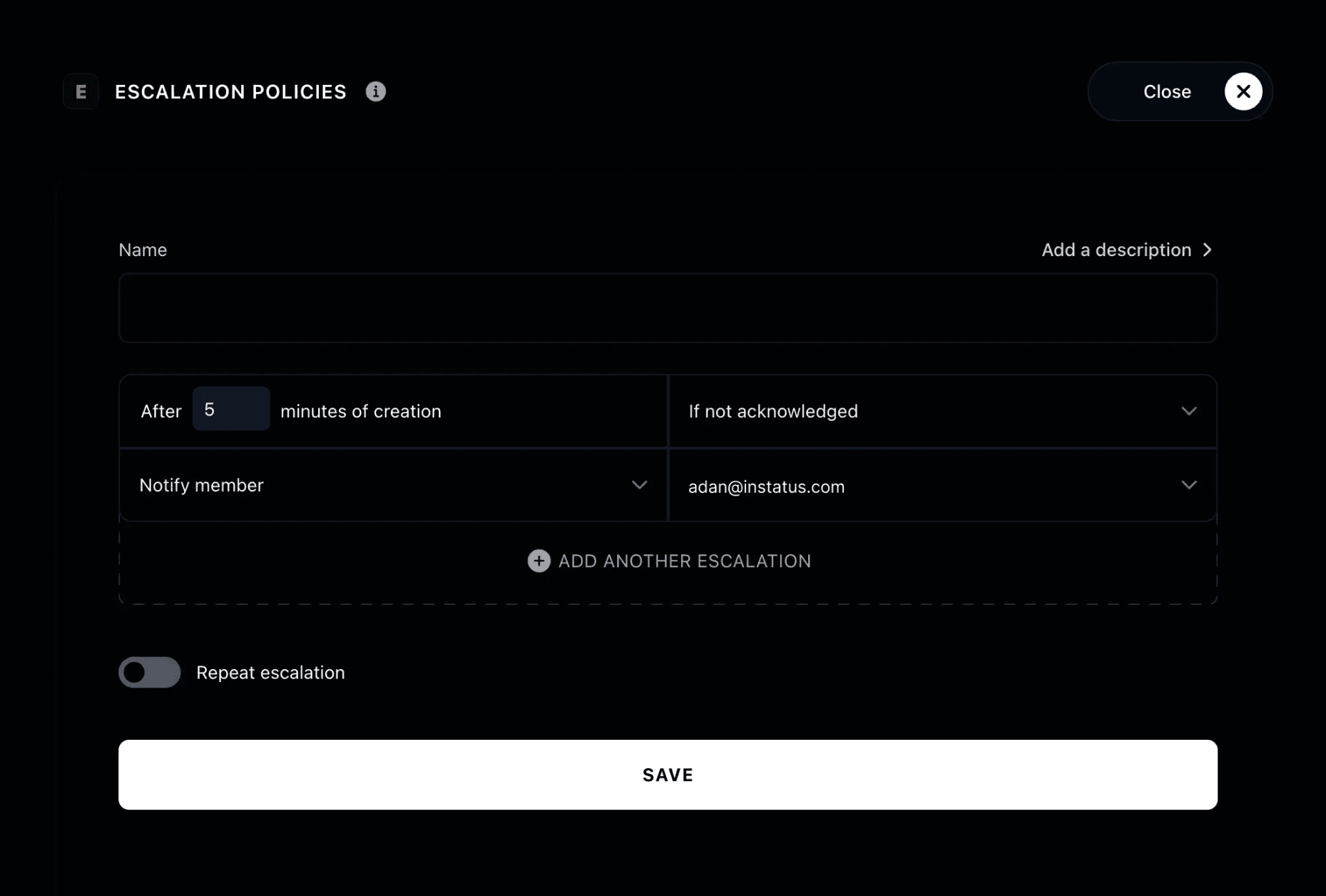Open the info icon next to Escalation Policies
Viewport: 1326px width, 896px height.
point(376,91)
